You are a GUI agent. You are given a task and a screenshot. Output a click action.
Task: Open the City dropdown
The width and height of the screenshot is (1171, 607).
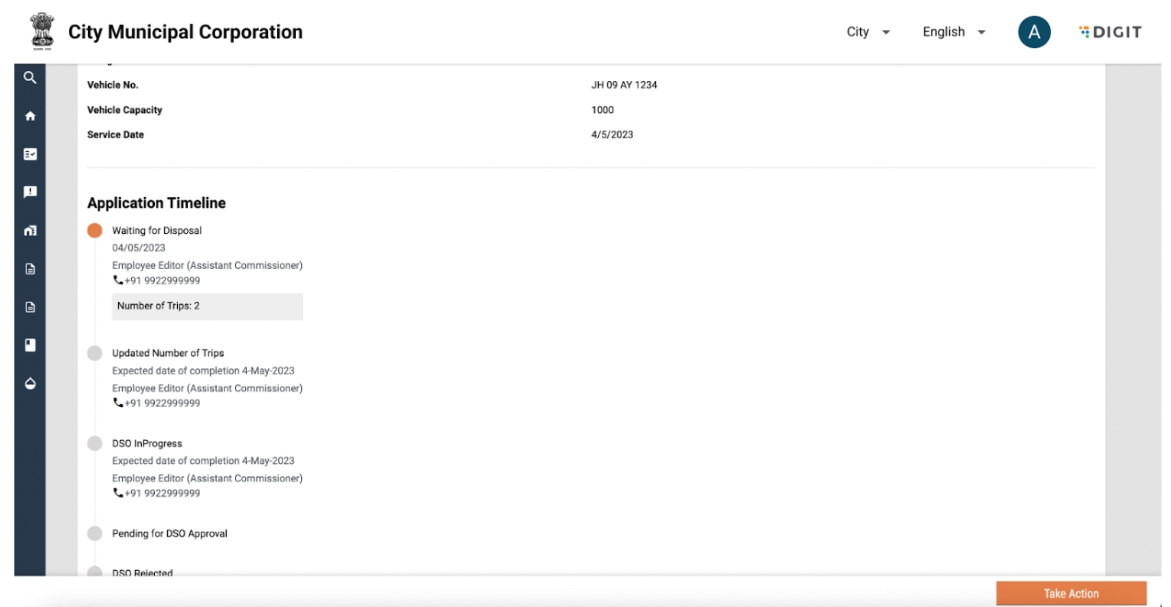(867, 32)
